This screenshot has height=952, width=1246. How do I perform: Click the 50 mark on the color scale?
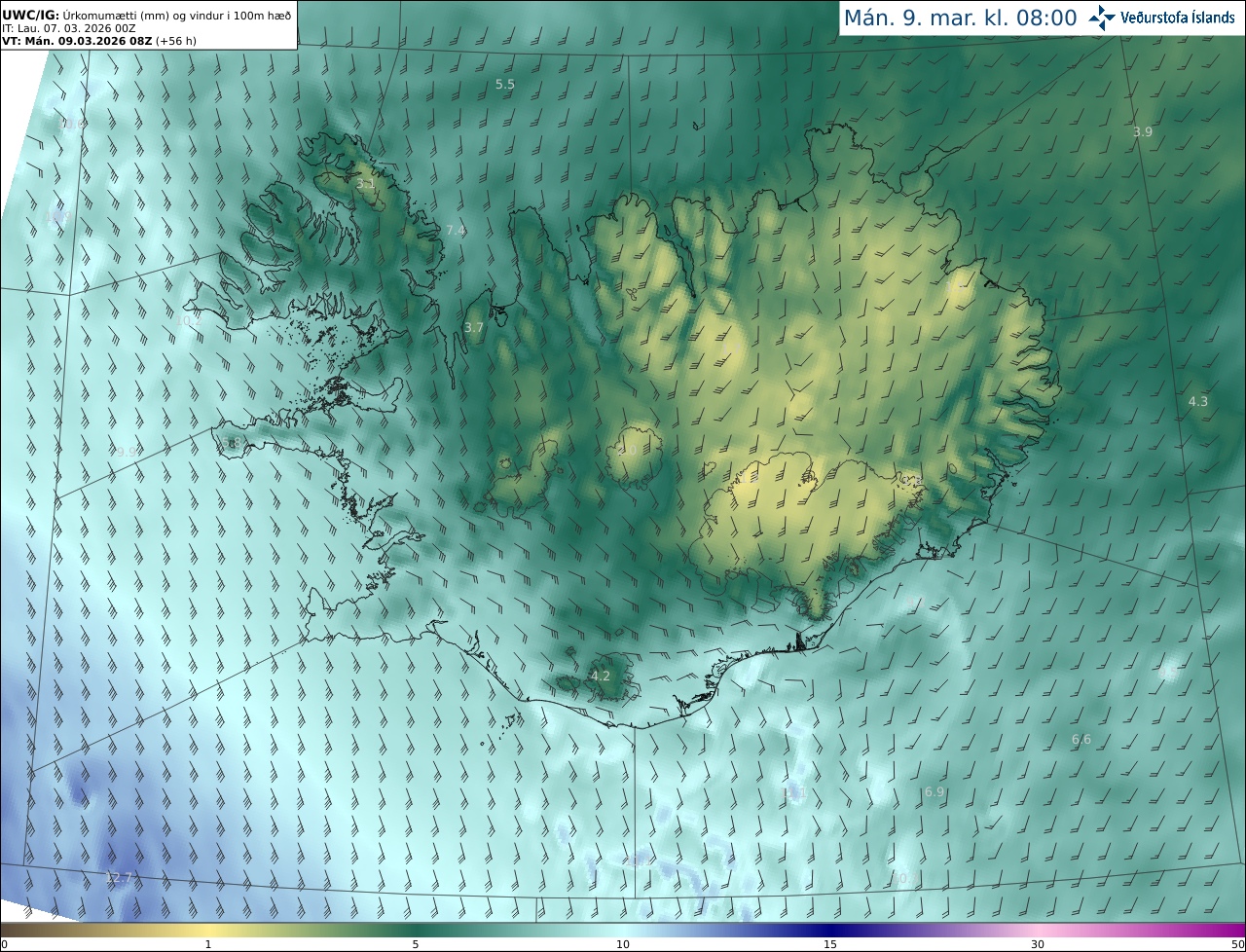click(1237, 944)
